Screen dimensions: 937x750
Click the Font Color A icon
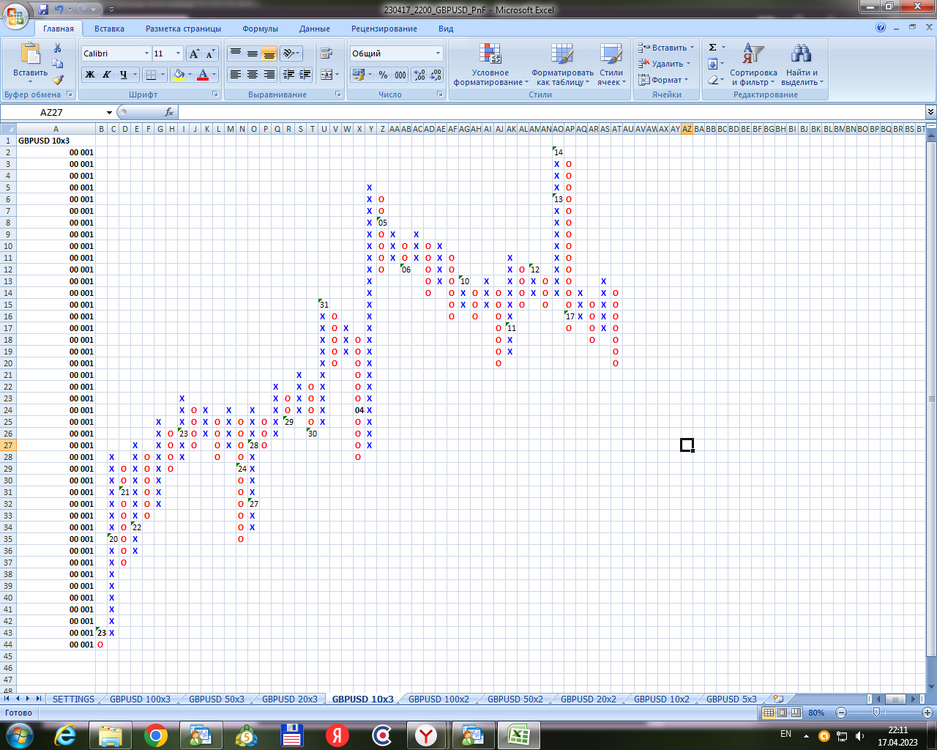(203, 75)
